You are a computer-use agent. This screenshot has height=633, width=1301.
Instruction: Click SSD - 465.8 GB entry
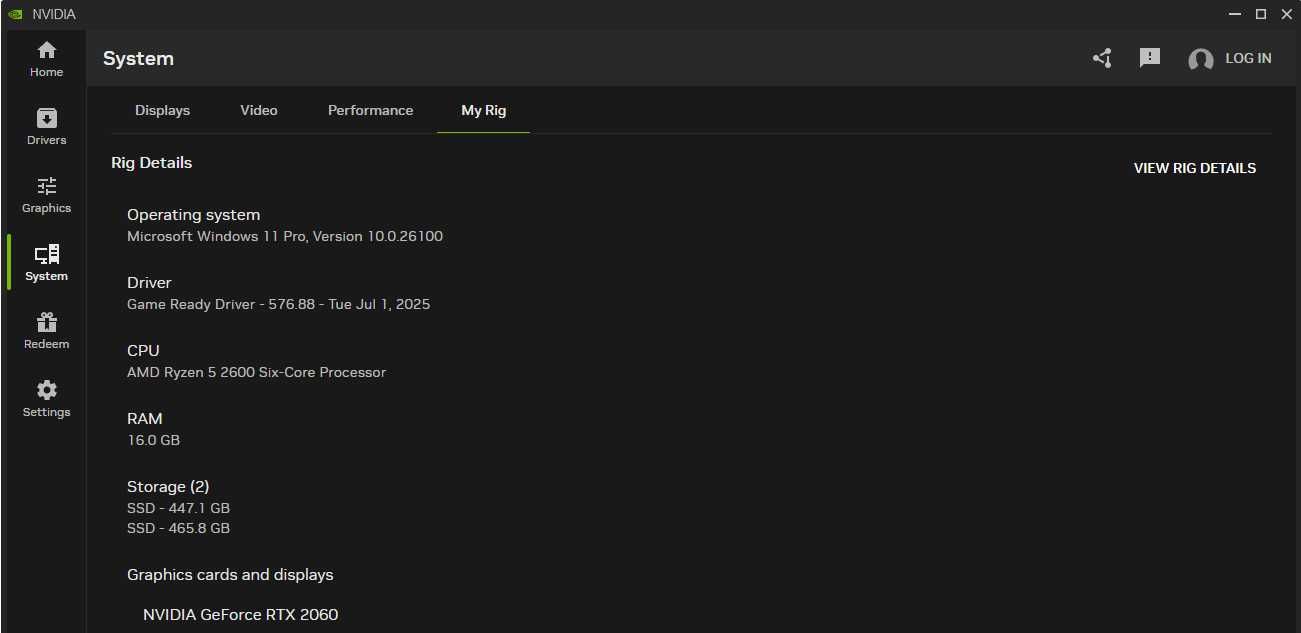click(178, 528)
